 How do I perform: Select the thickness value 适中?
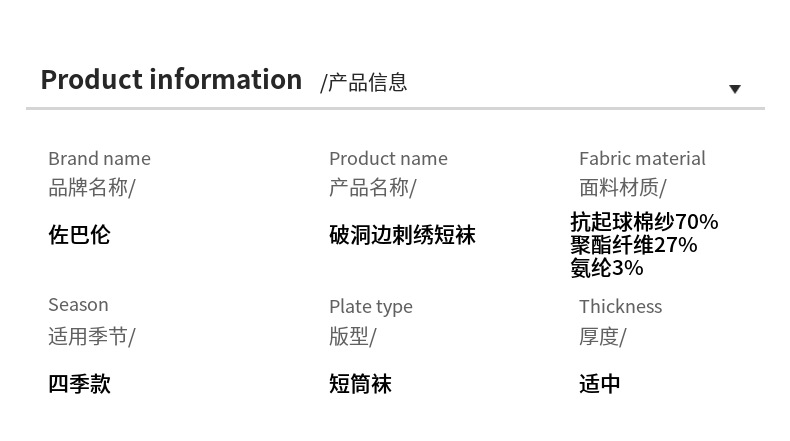(600, 383)
